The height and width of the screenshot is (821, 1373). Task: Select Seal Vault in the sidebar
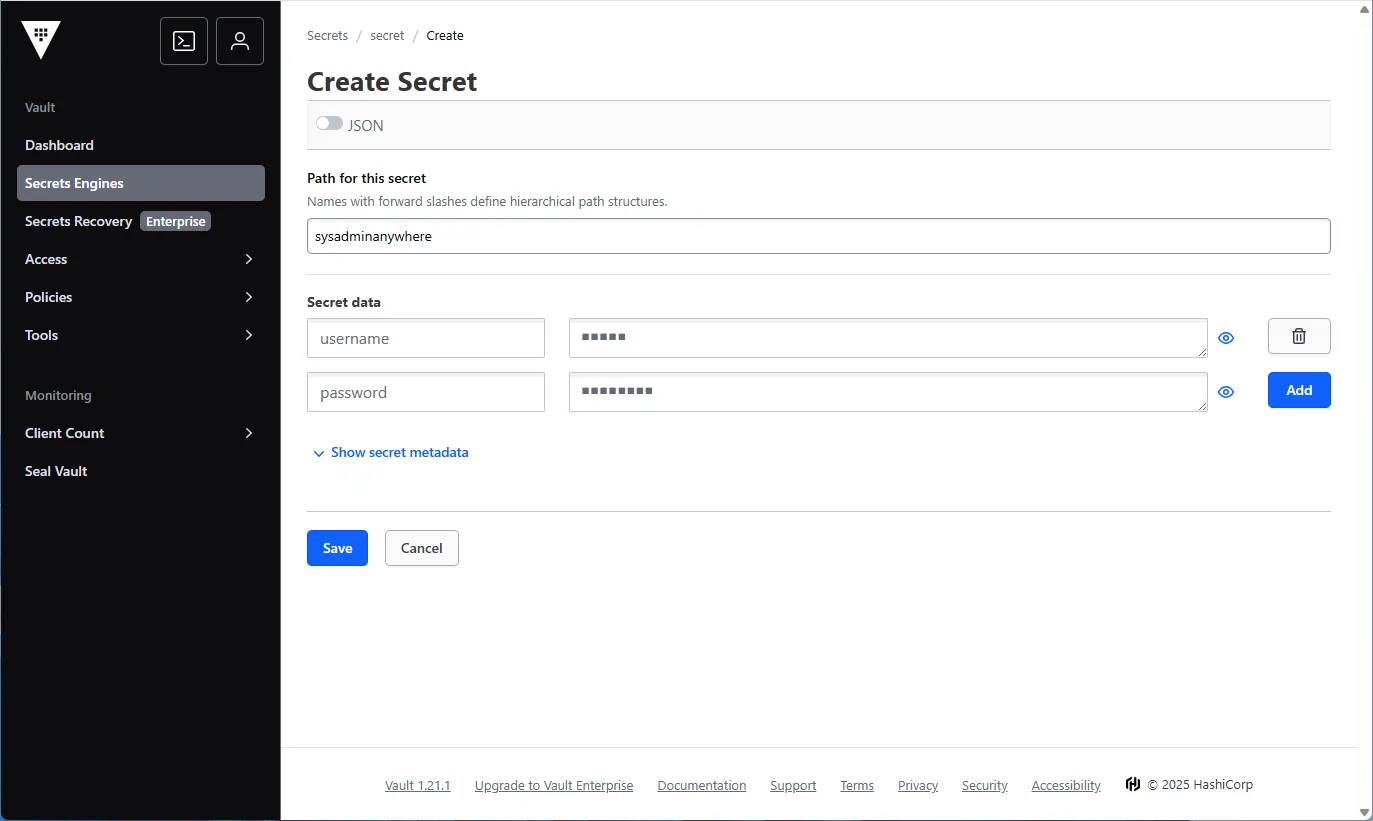pyautogui.click(x=57, y=471)
